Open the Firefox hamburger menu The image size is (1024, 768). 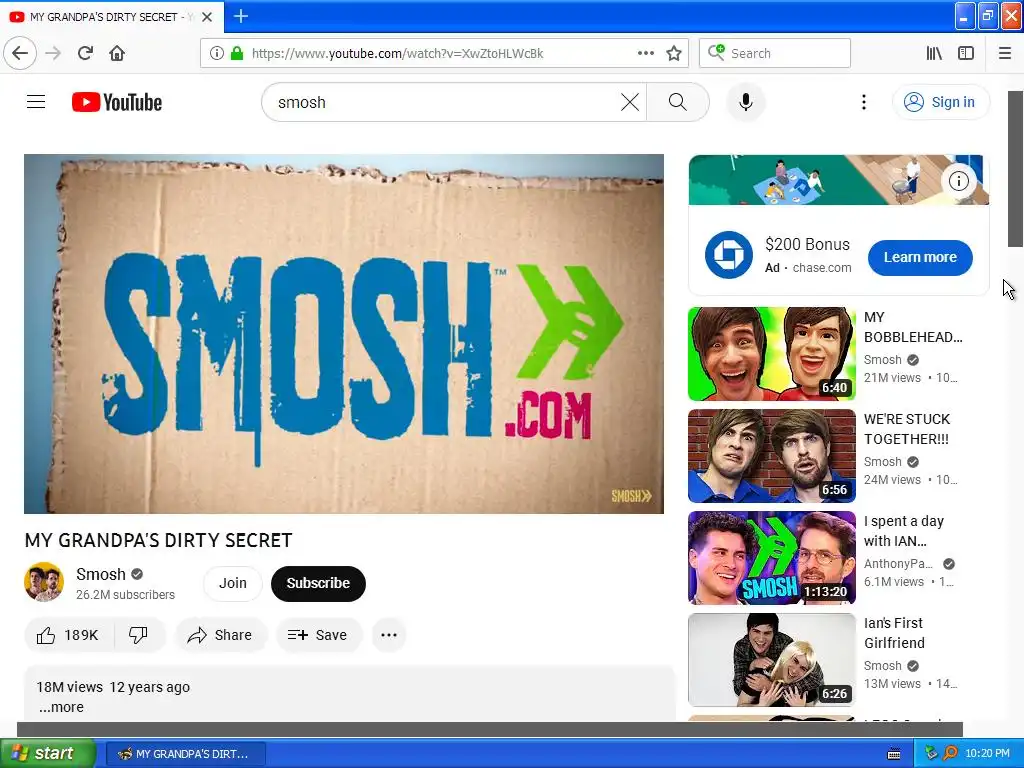(1004, 53)
